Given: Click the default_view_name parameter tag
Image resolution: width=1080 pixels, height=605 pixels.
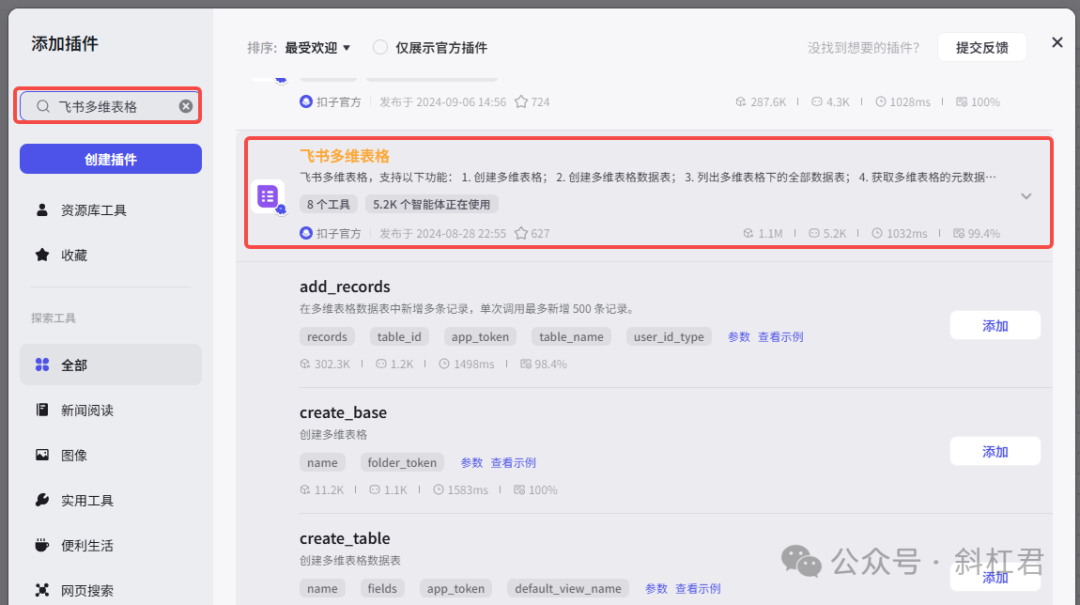Looking at the screenshot, I should 568,588.
